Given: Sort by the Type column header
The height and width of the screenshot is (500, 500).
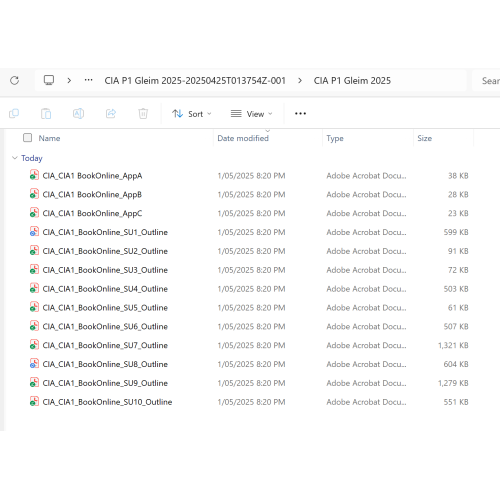Looking at the screenshot, I should (x=335, y=138).
